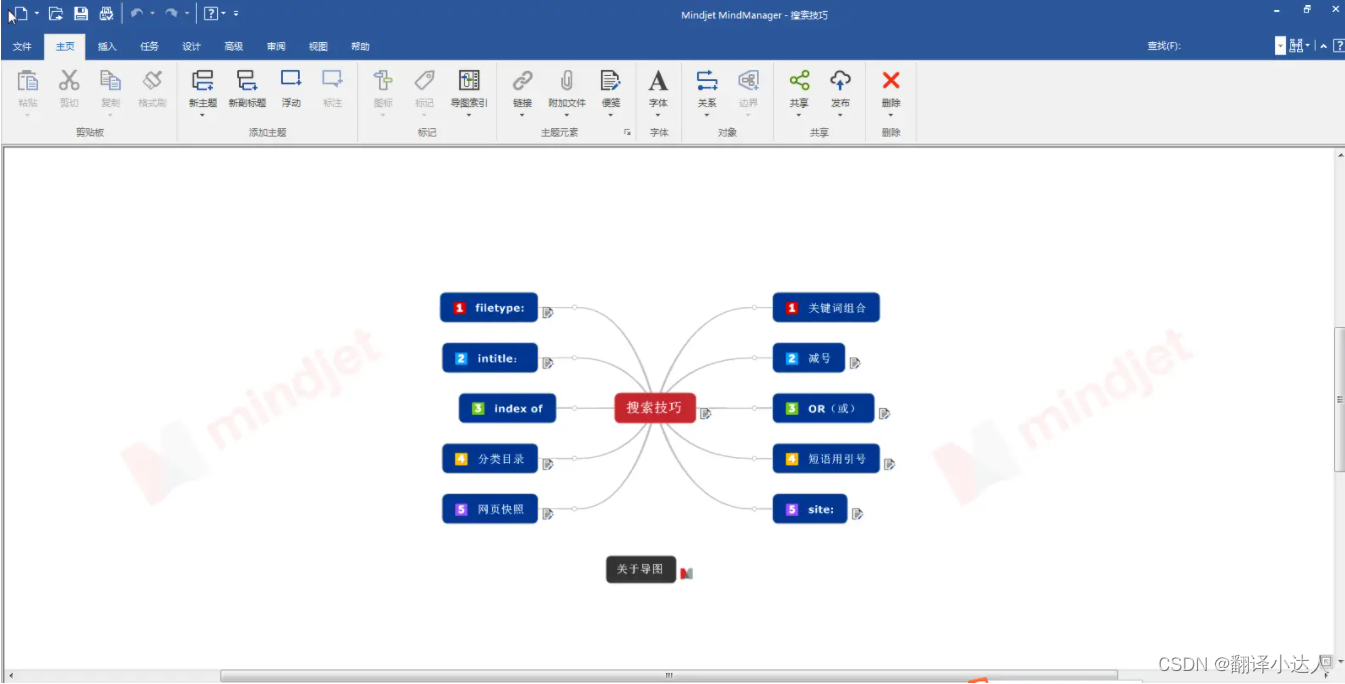Open the New document dropdown arrow
The image size is (1345, 684).
pos(37,14)
